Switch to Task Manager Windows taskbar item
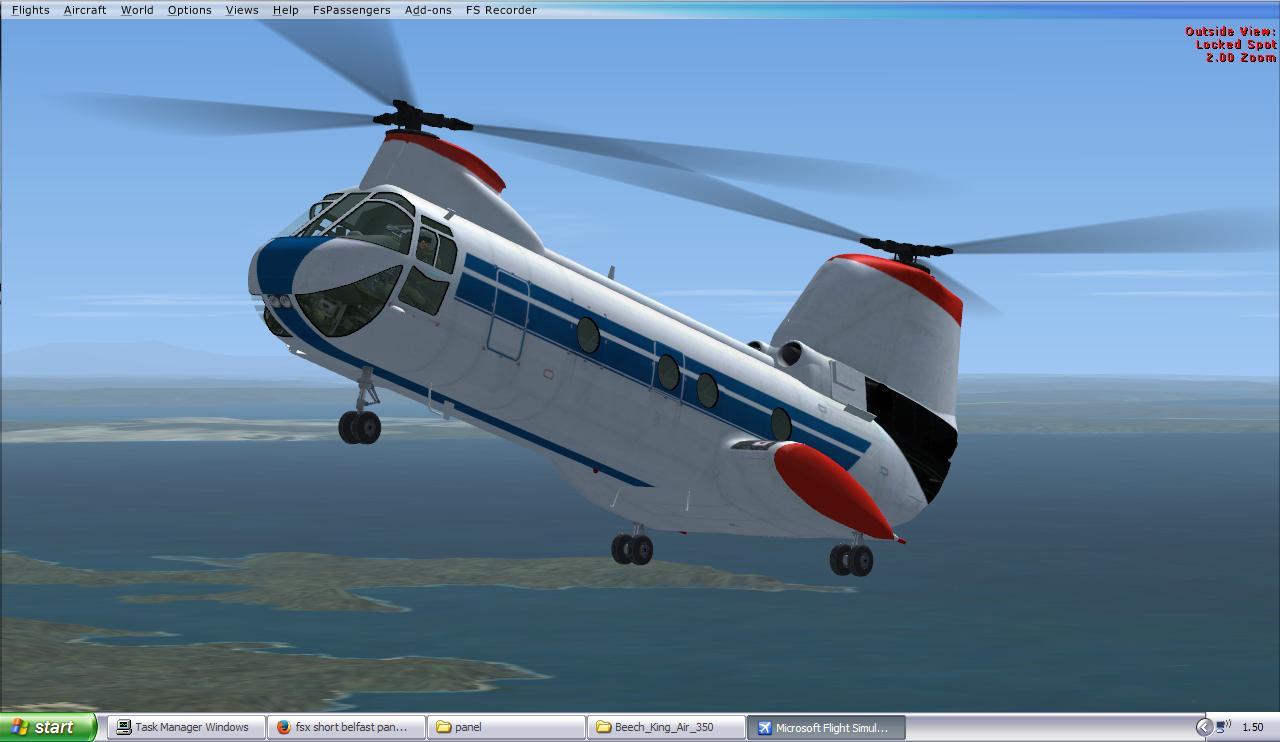This screenshot has height=742, width=1280. (x=186, y=727)
